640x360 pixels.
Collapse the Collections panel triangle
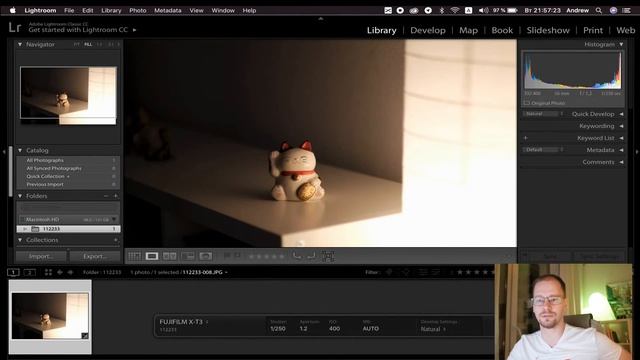point(20,240)
